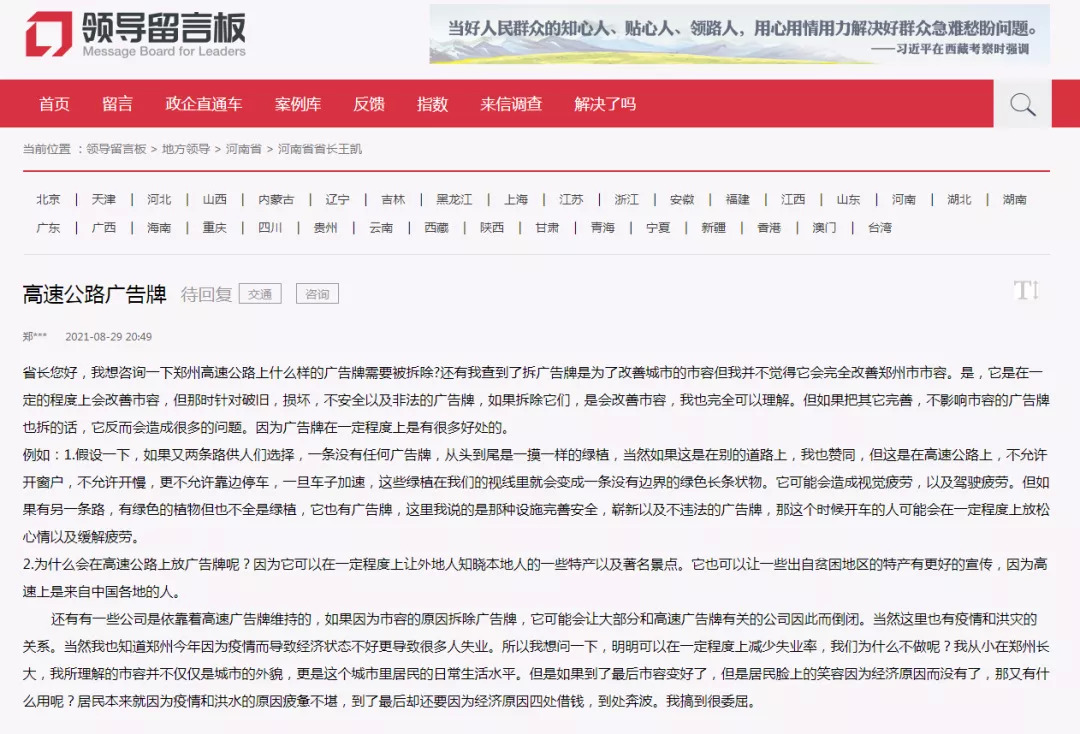Screen dimensions: 1080x734
Task: Open the 首页 menu item
Action: click(x=54, y=104)
